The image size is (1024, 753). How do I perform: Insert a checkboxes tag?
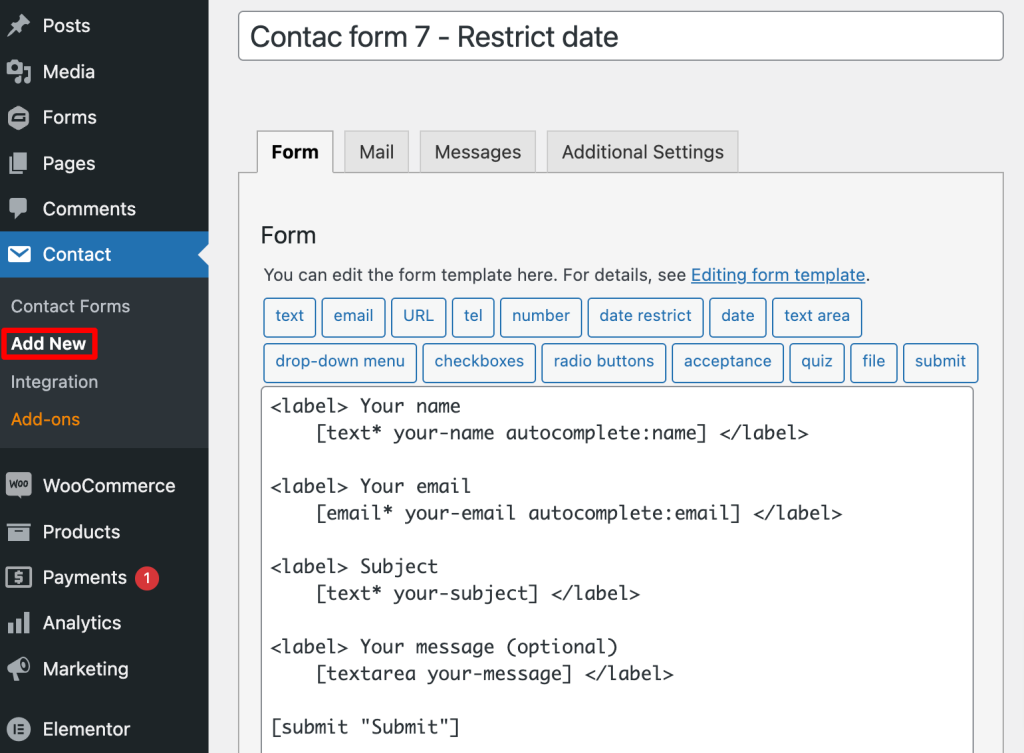pyautogui.click(x=479, y=363)
